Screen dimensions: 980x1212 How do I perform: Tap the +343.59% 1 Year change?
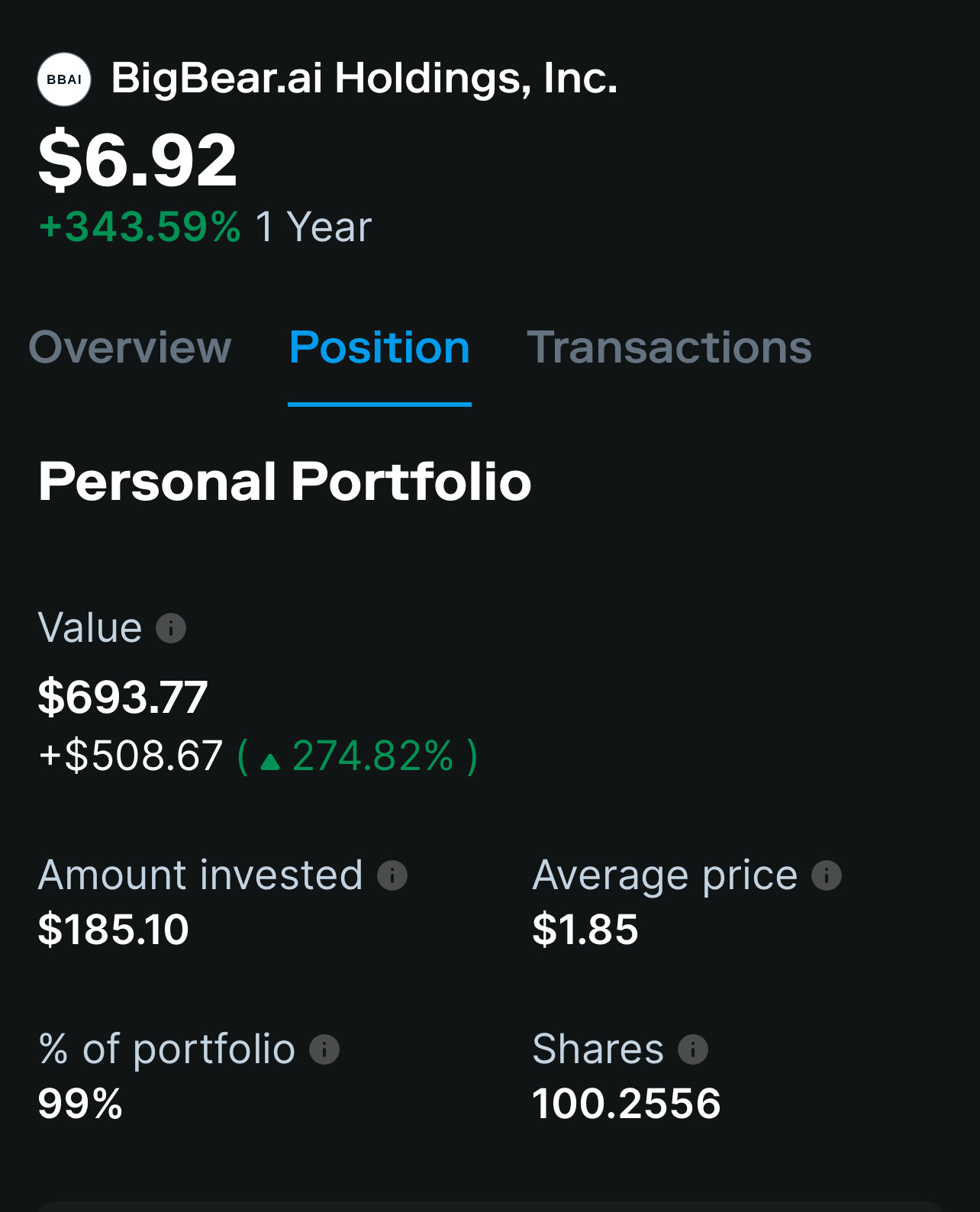point(205,227)
